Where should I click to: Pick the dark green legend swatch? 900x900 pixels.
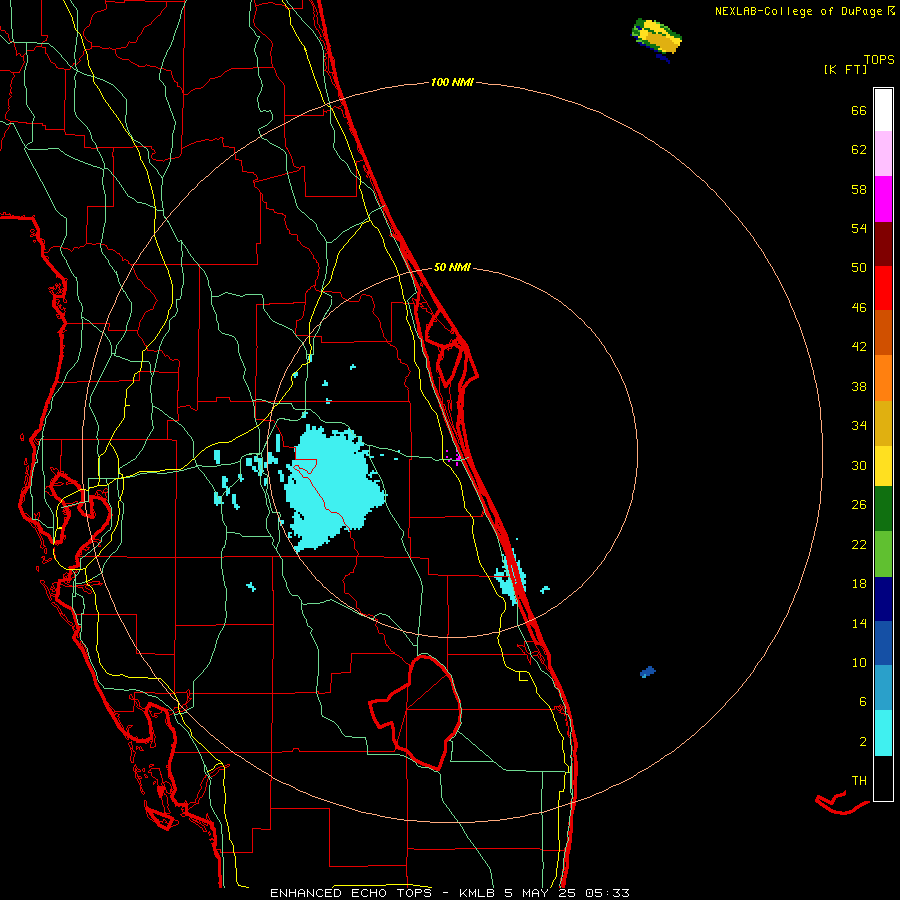click(x=883, y=509)
